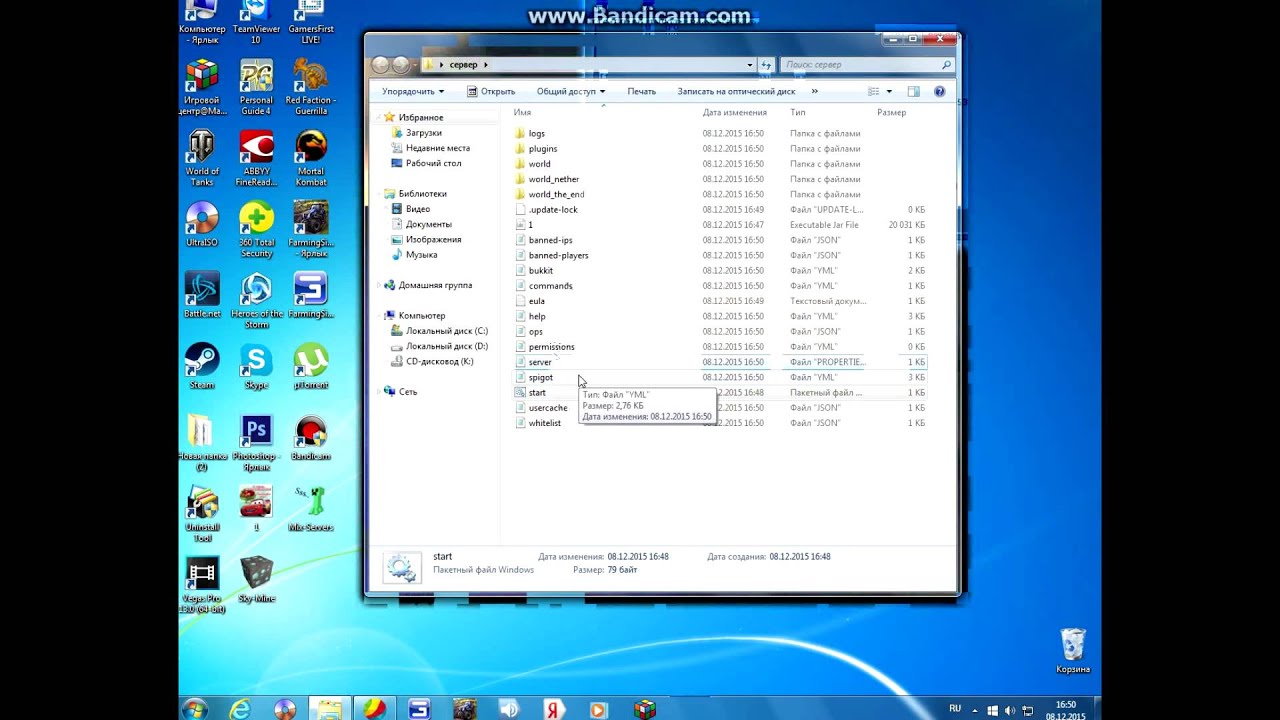Launch Vegas Pro 13.0 from desktop
Image resolution: width=1280 pixels, height=720 pixels.
(x=202, y=585)
